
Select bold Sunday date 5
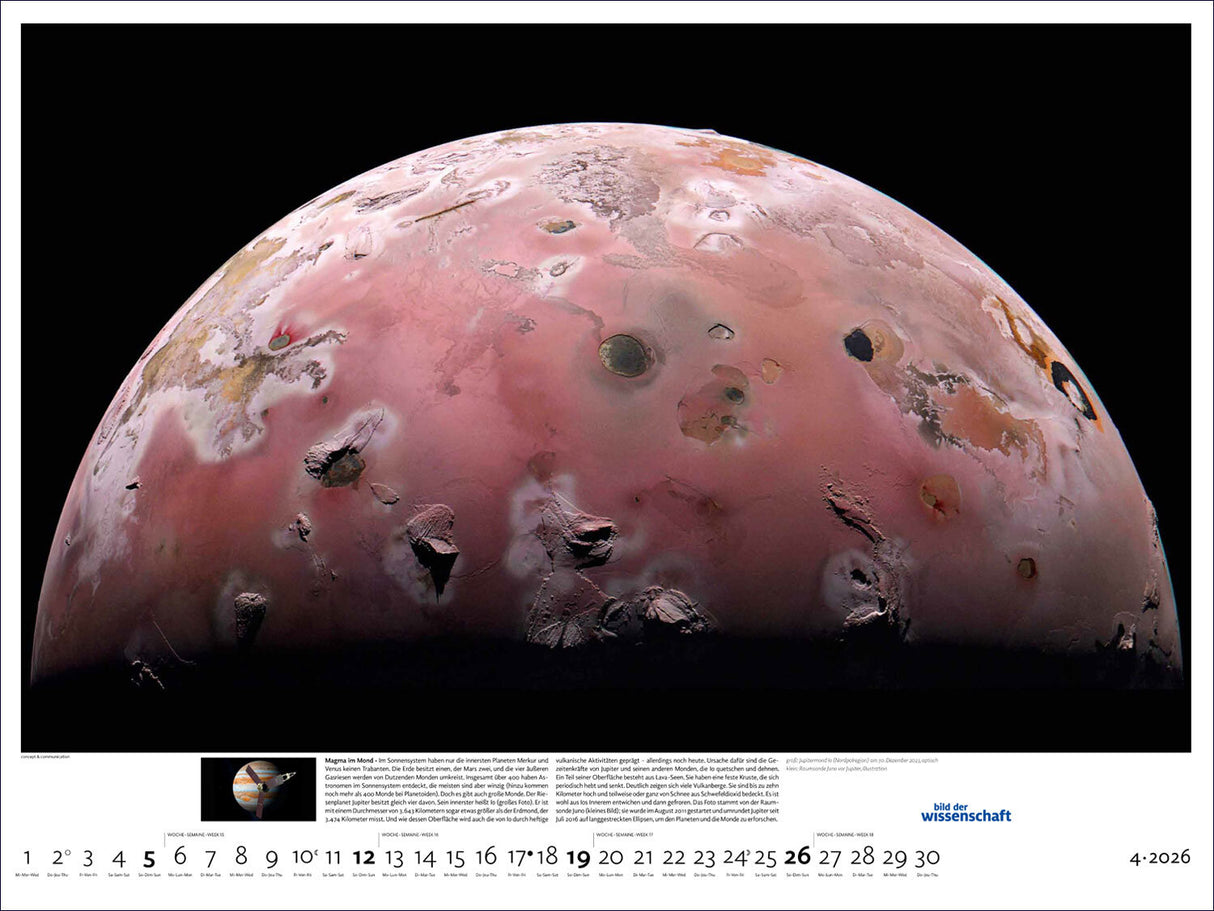[x=149, y=858]
